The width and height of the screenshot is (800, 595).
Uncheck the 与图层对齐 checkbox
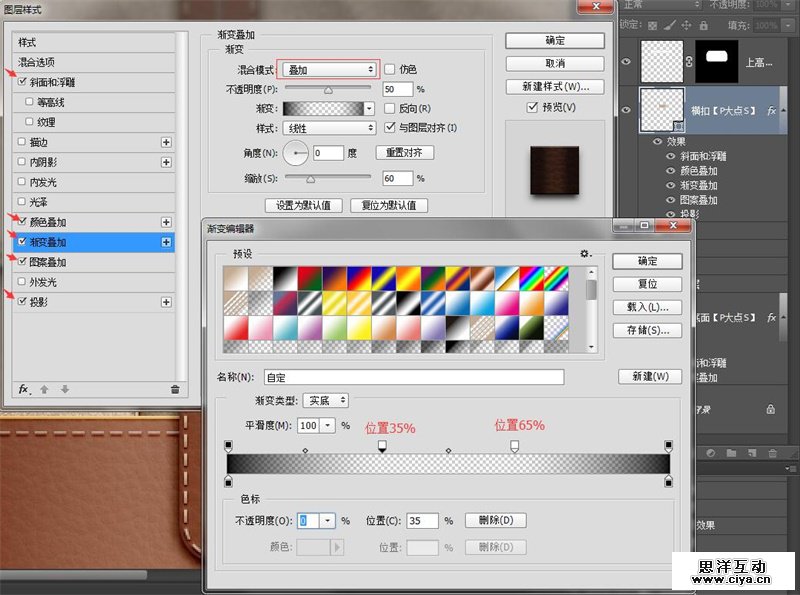390,128
